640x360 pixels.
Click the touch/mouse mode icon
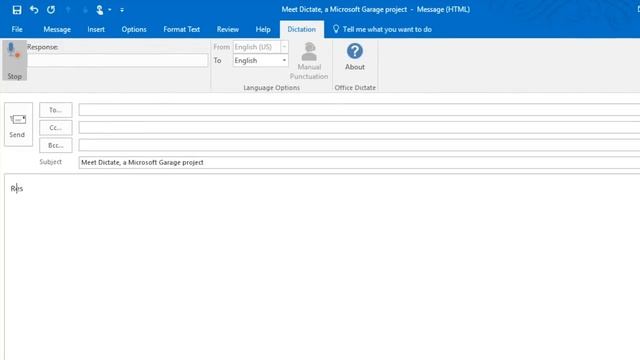99,10
